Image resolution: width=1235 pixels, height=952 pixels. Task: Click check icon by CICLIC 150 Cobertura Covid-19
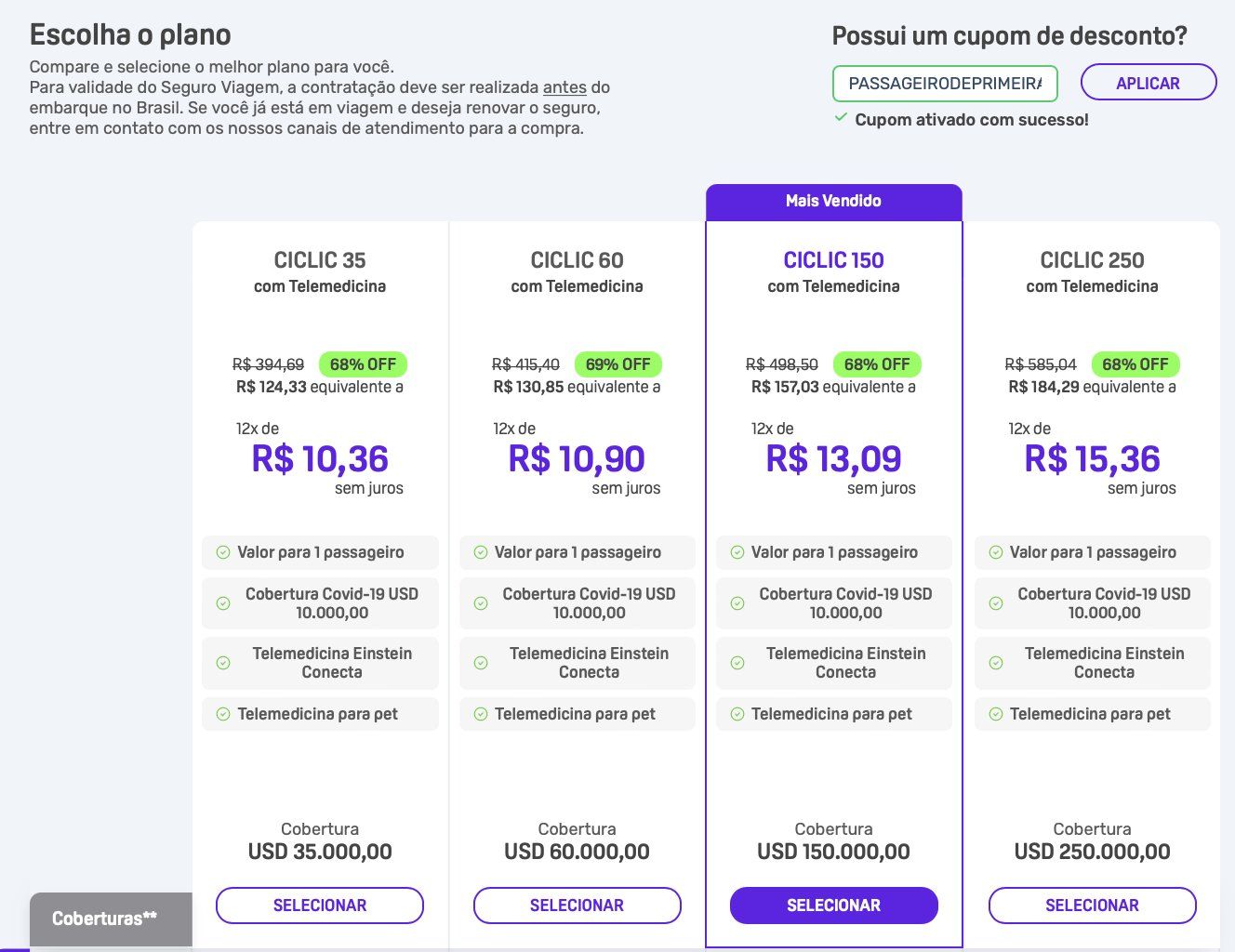click(x=737, y=603)
